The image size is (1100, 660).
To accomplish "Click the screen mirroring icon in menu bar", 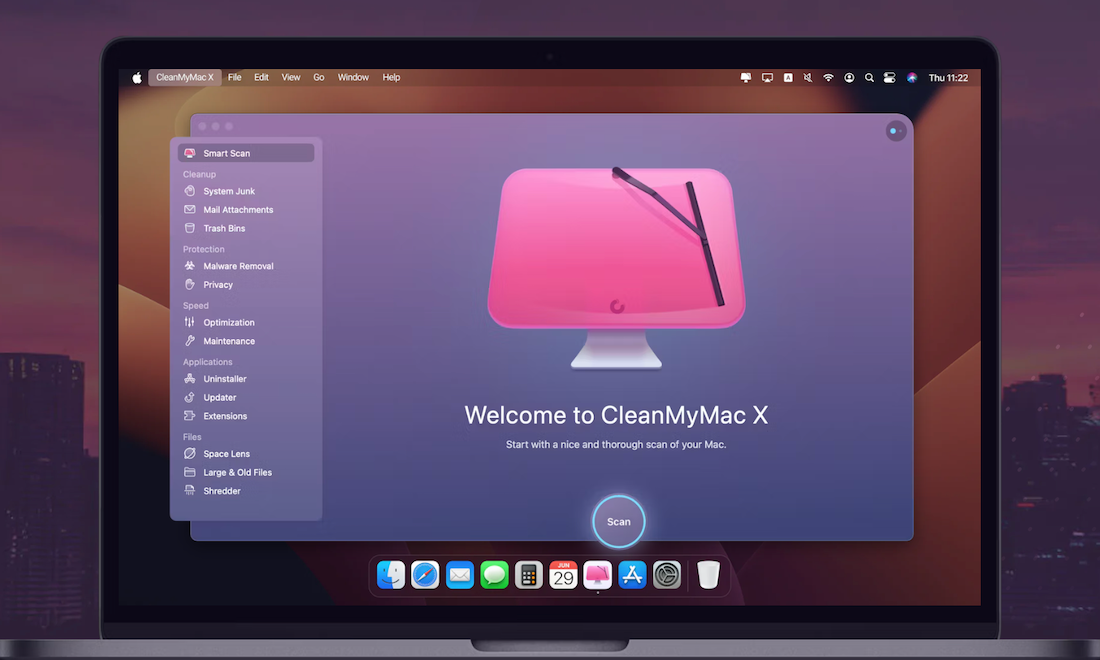I will pos(767,78).
